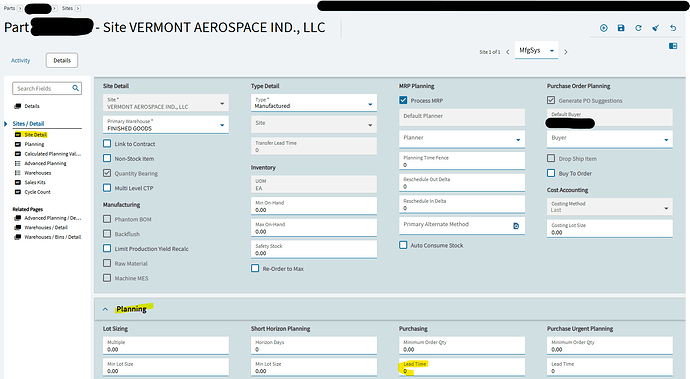
Task: Toggle the side panel layout icon
Action: pos(673,46)
